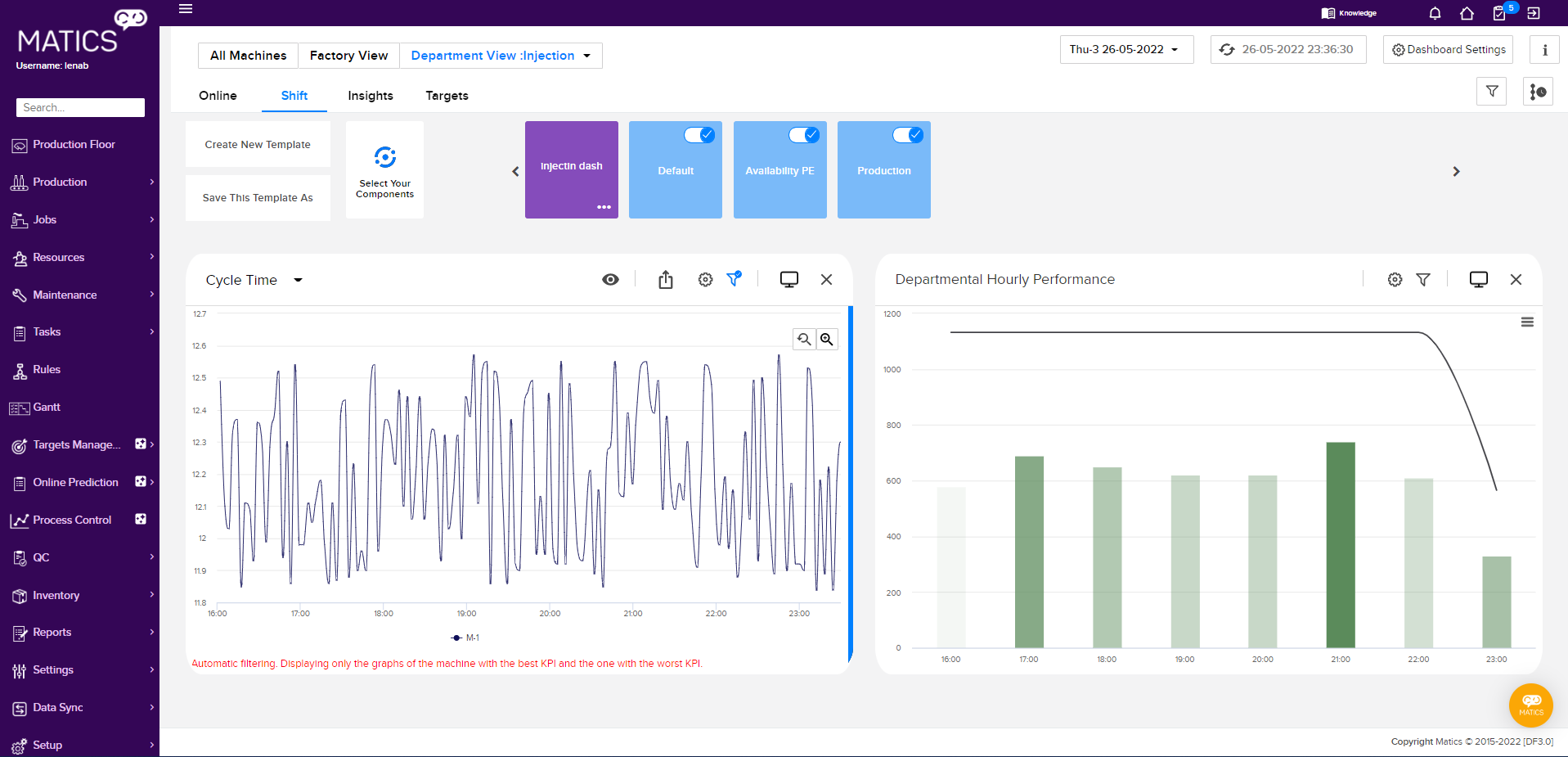1568x757 pixels.
Task: Select the Shift tab
Action: (294, 96)
